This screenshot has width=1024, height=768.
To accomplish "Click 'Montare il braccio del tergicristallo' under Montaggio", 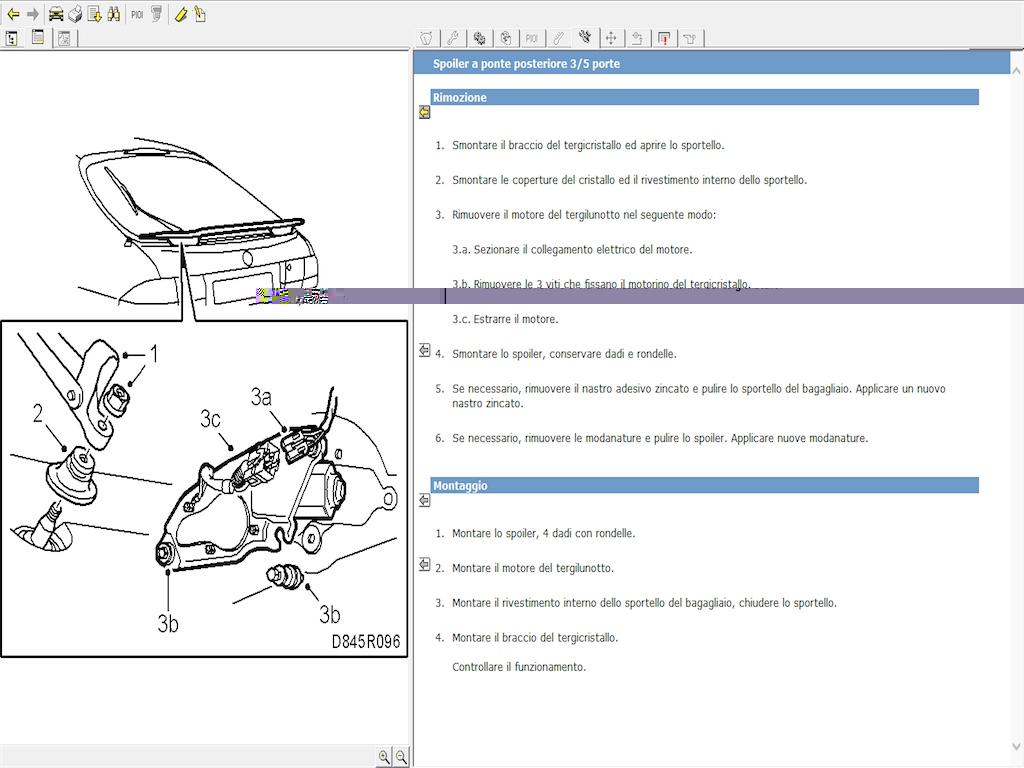I will pos(535,637).
